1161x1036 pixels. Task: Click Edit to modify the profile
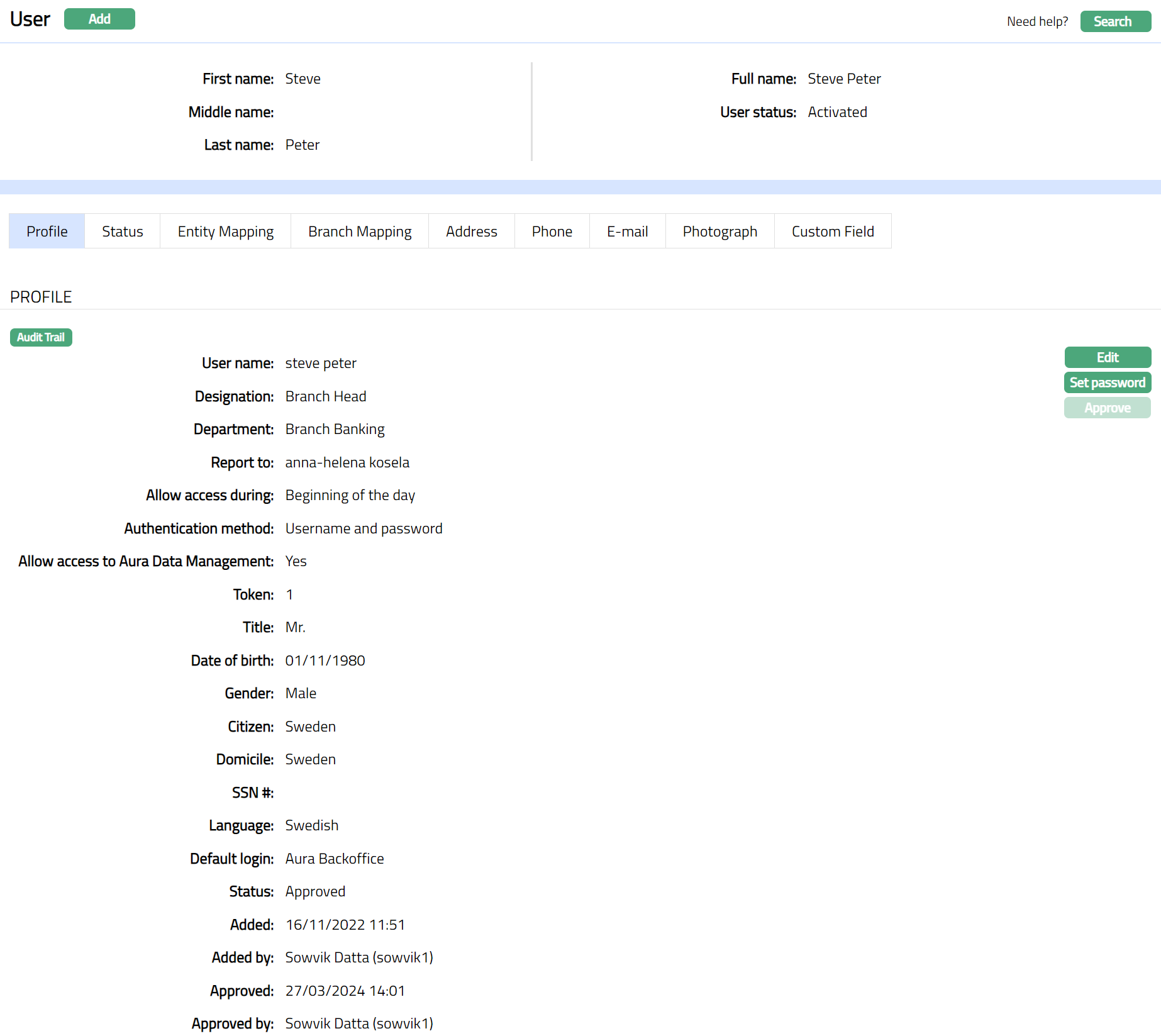tap(1108, 357)
